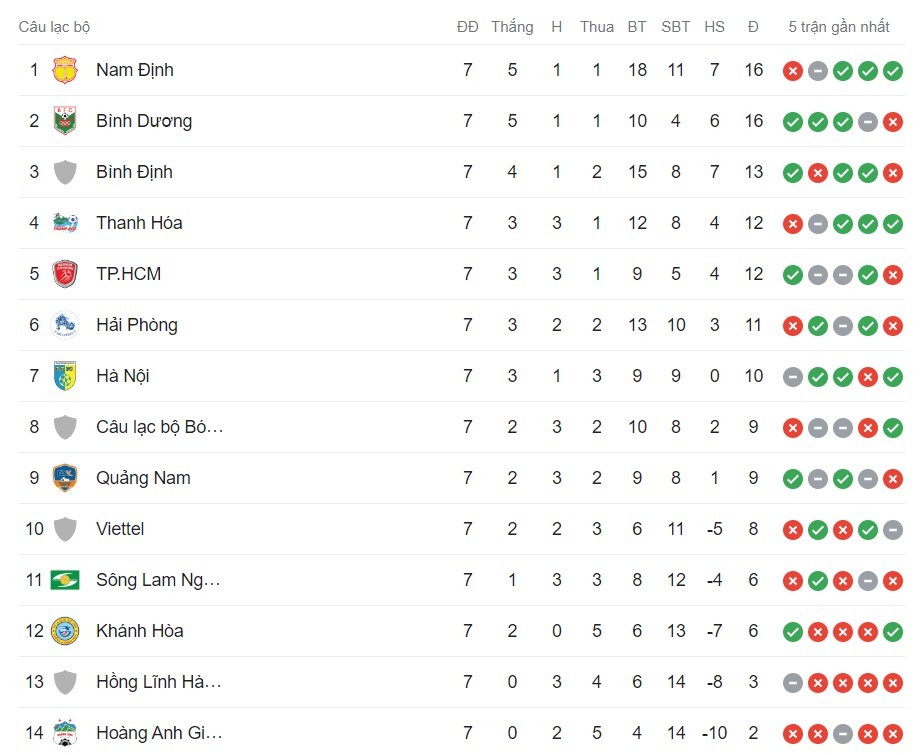Open the TP.HCM club logo
The width and height of the screenshot is (920, 755).
coord(63,273)
